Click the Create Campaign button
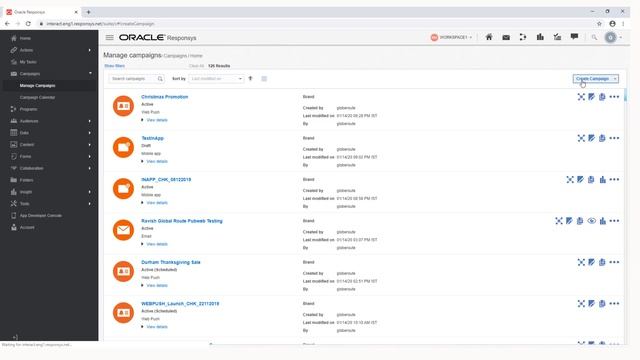 pyautogui.click(x=592, y=79)
